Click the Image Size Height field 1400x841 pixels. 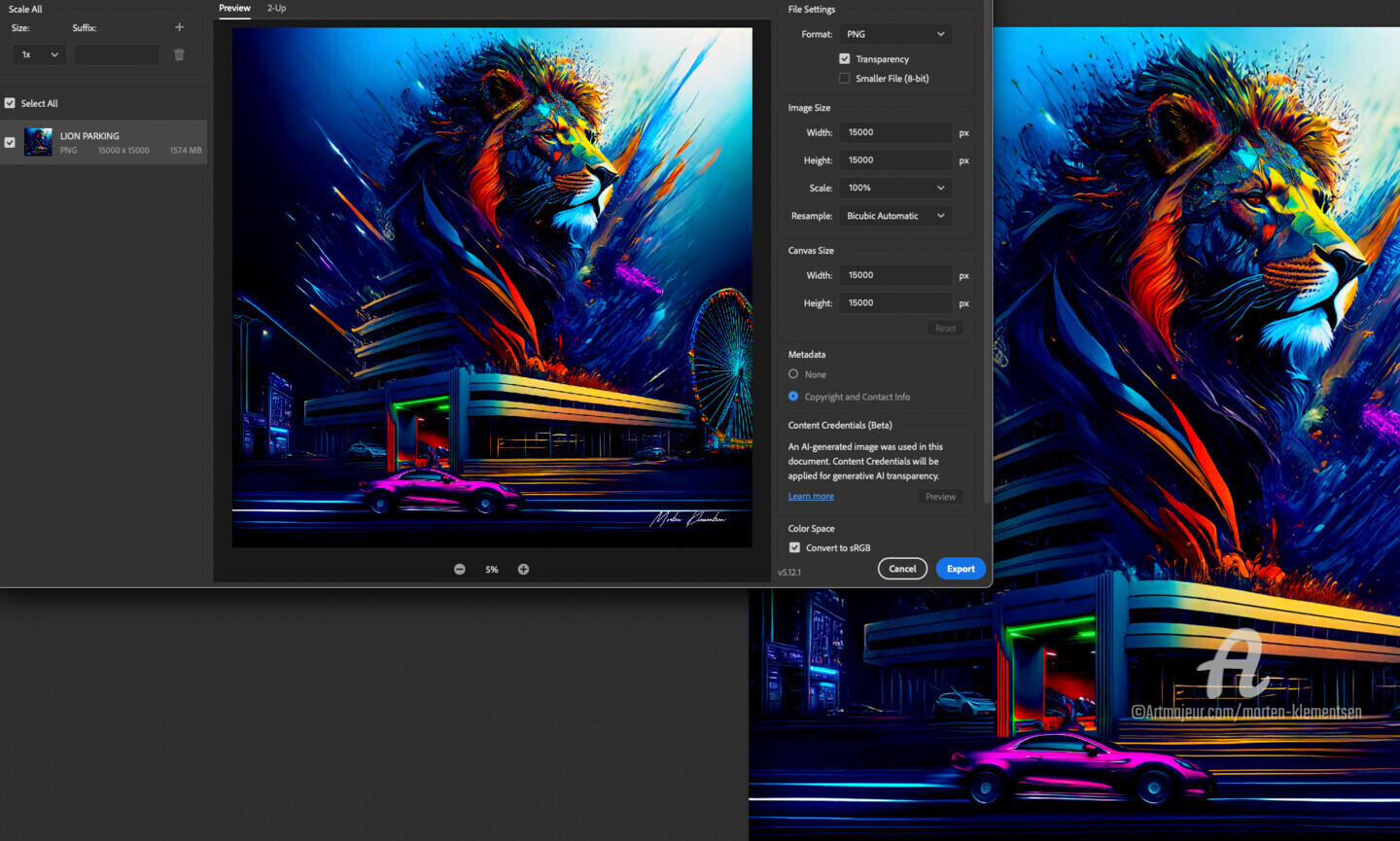(895, 160)
